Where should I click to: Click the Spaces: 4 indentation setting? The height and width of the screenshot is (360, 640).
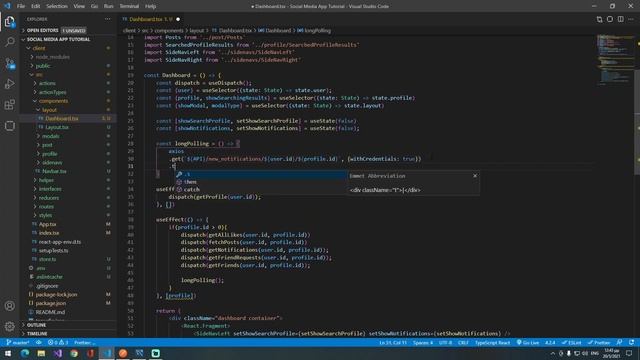(x=422, y=342)
